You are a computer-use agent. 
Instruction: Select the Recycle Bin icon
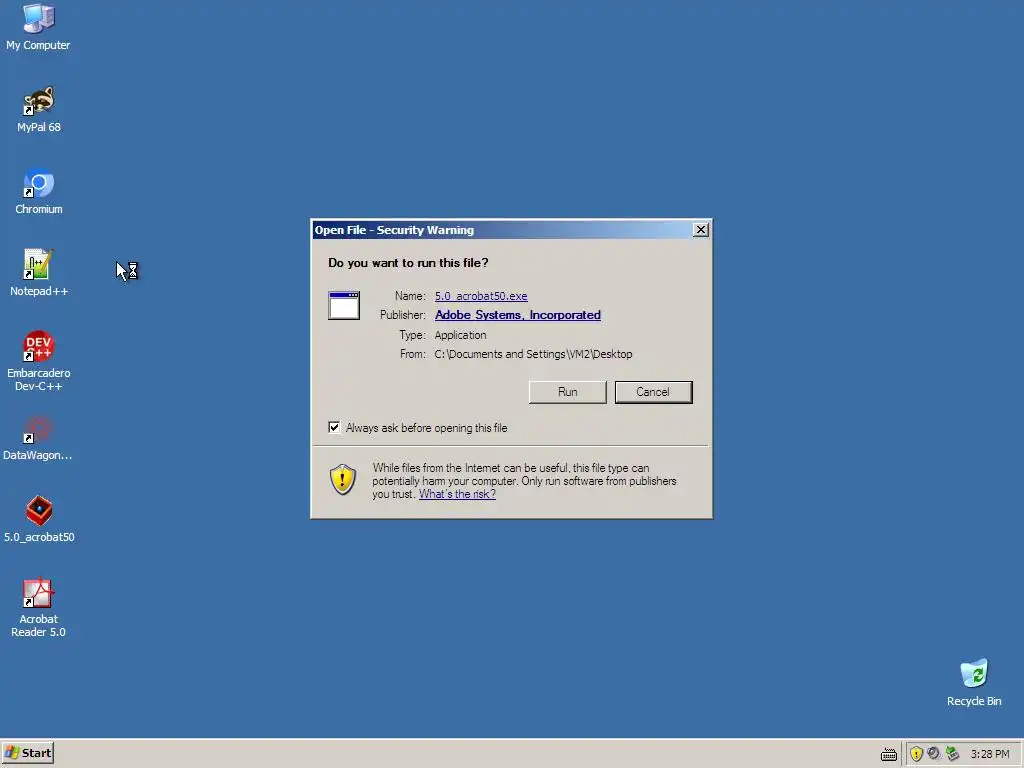point(974,683)
